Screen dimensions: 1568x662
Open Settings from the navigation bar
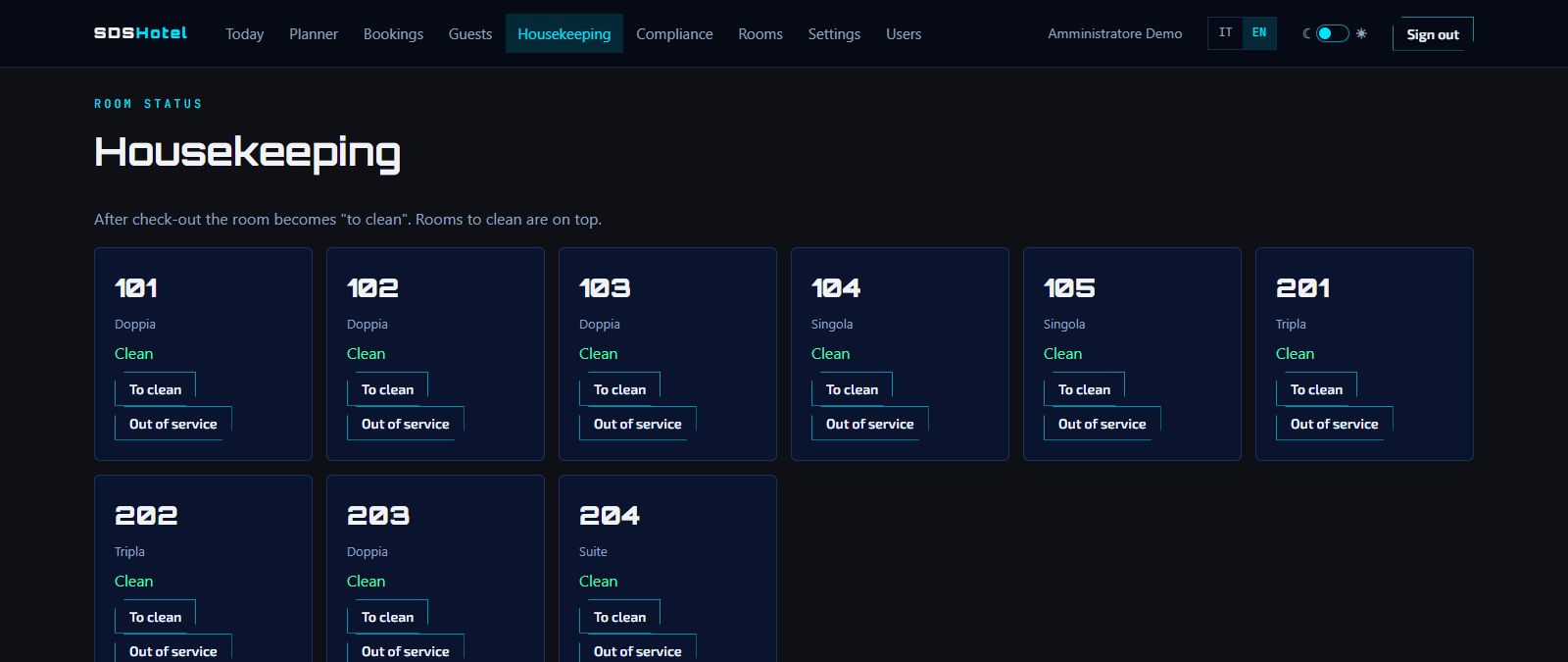tap(834, 33)
